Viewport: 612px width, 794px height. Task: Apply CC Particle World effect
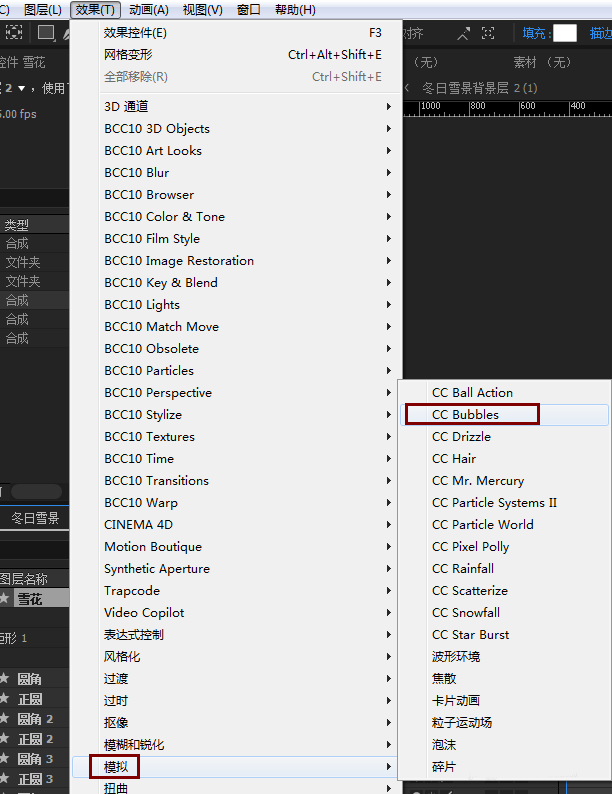click(x=505, y=525)
